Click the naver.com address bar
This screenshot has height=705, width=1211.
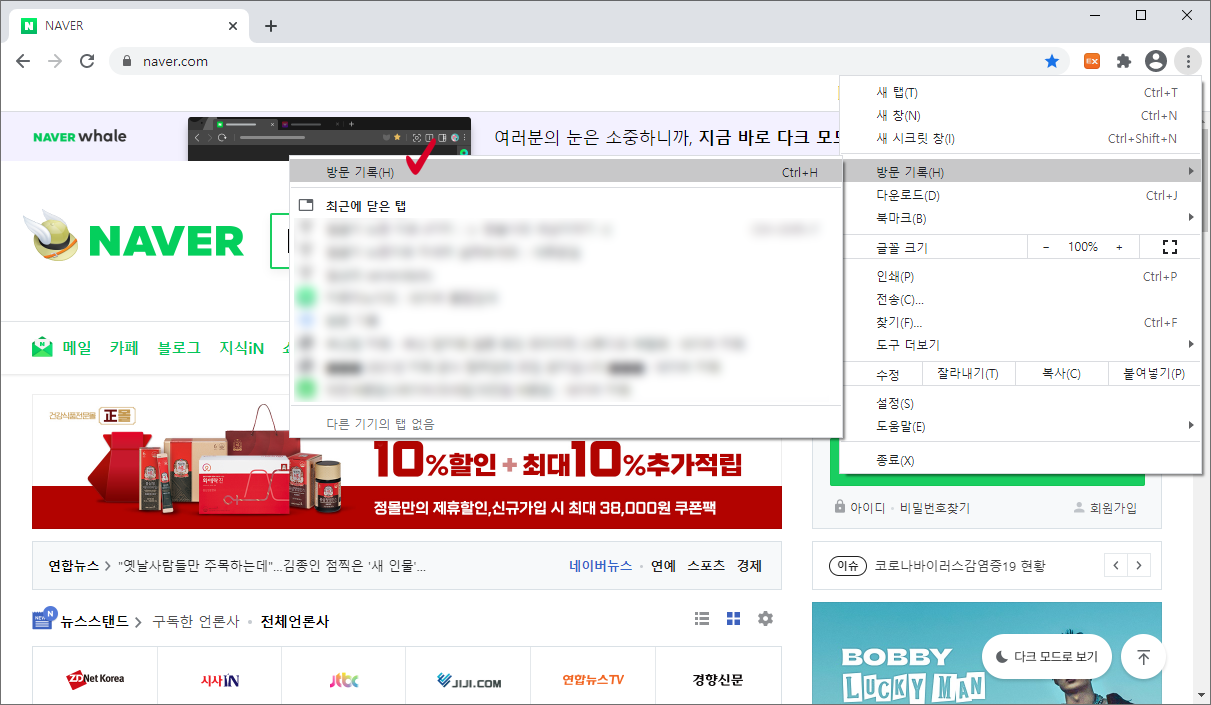click(588, 61)
